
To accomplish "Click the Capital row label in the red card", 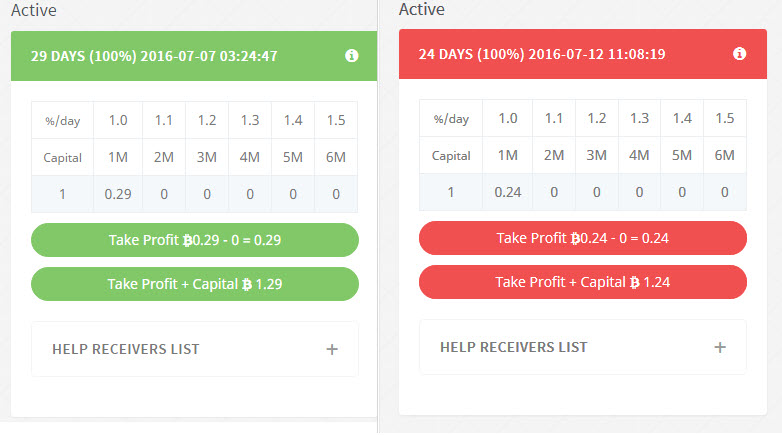I will point(450,155).
